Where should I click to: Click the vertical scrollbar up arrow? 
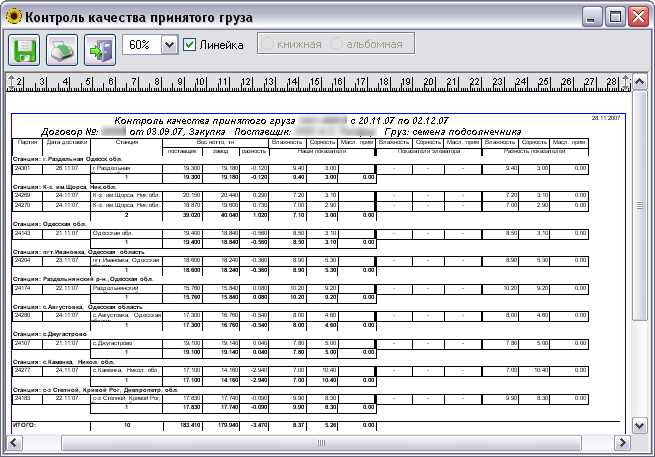coord(641,82)
